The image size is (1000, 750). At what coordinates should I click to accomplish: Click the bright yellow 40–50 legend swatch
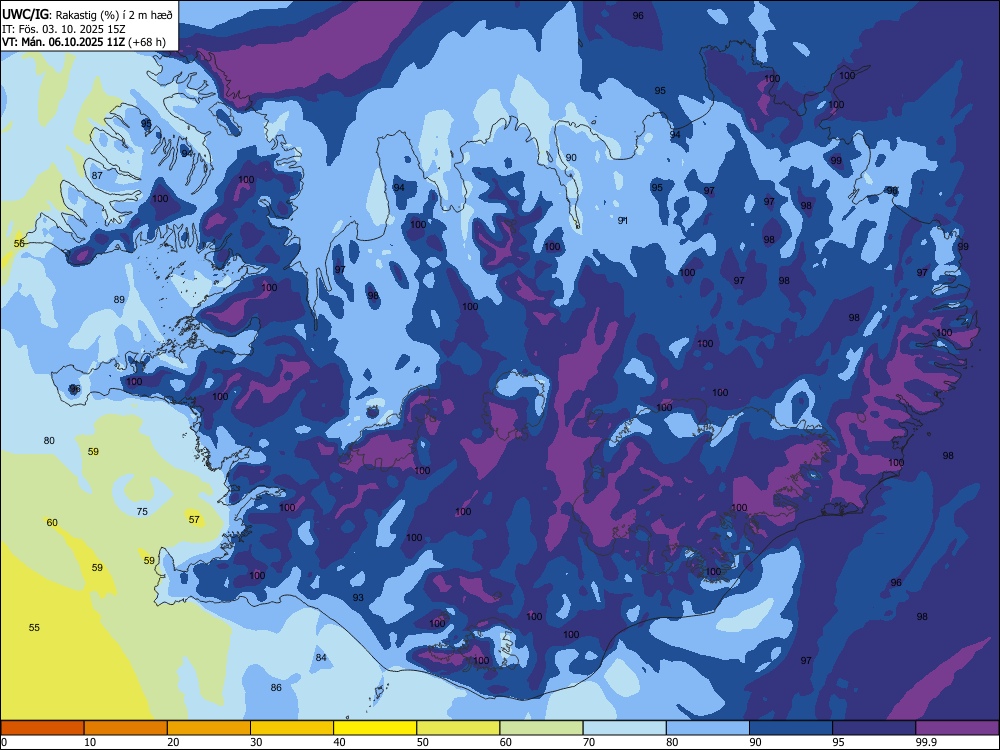point(375,728)
